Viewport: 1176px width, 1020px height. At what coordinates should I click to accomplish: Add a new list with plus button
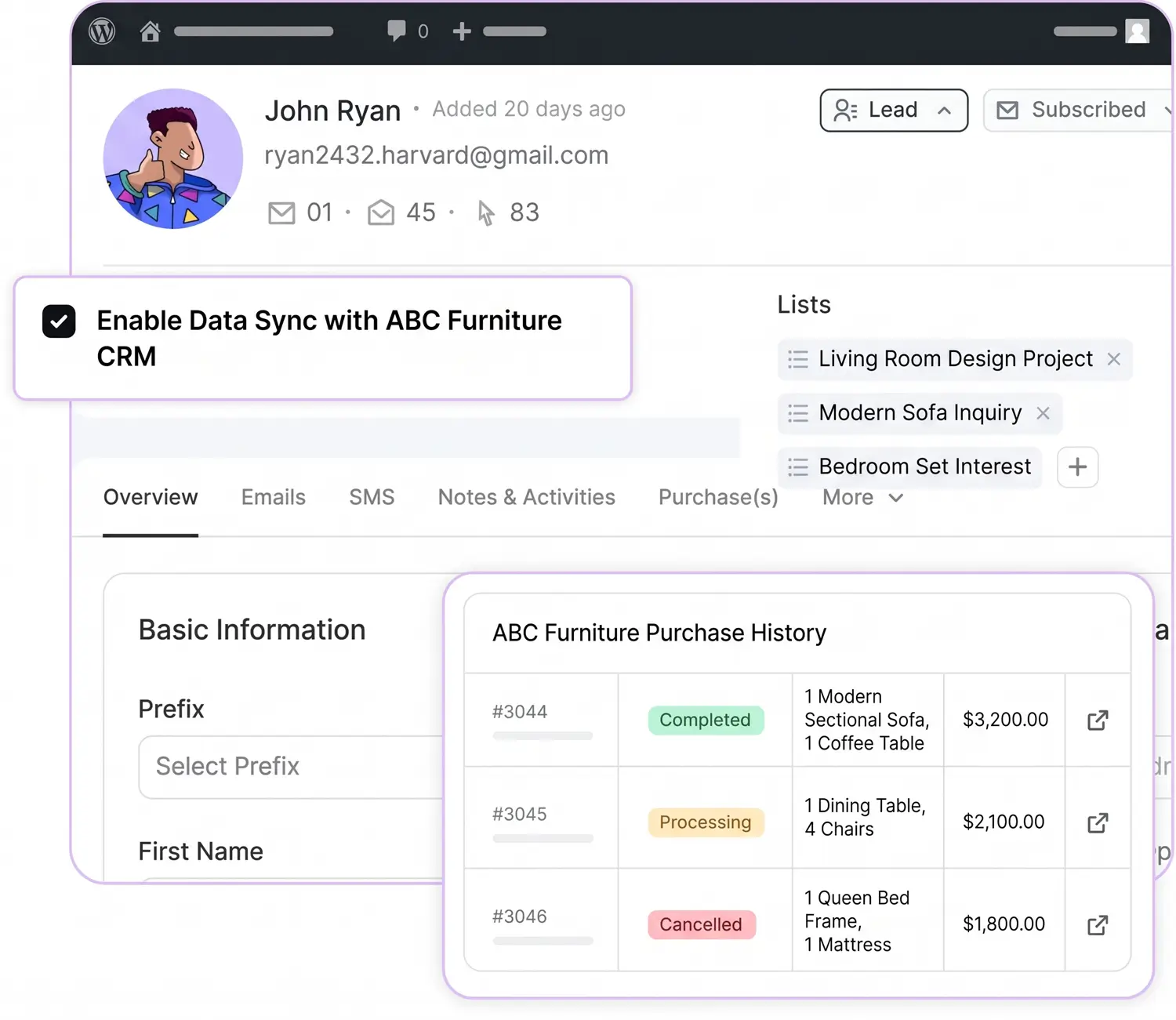(1077, 467)
